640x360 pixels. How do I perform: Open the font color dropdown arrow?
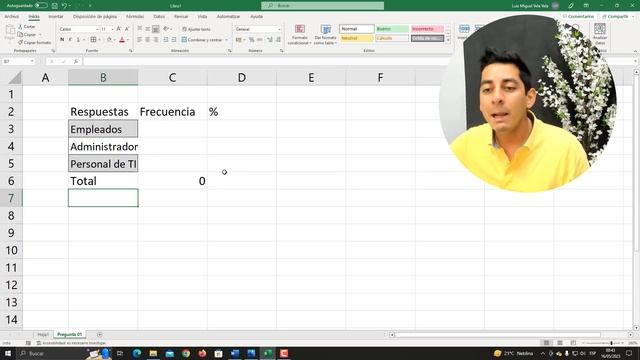pos(128,40)
